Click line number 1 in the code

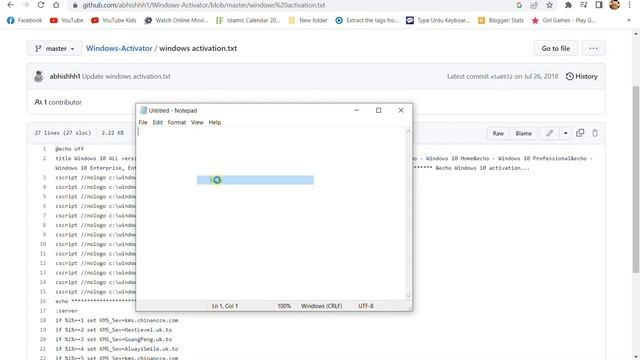point(44,149)
